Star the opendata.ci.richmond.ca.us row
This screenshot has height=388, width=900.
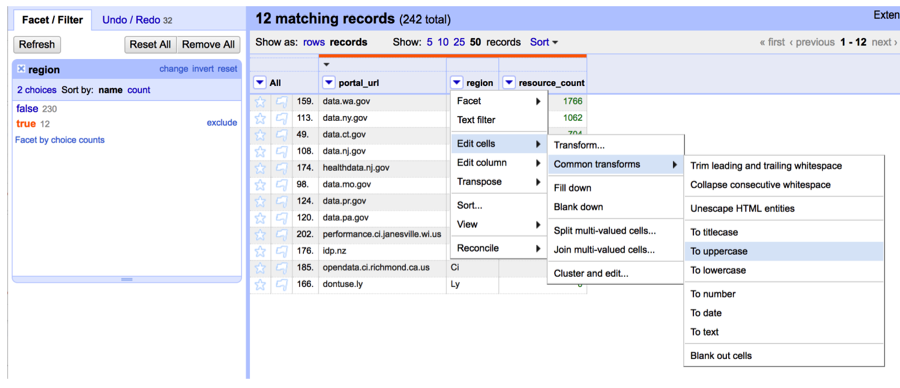(x=260, y=267)
